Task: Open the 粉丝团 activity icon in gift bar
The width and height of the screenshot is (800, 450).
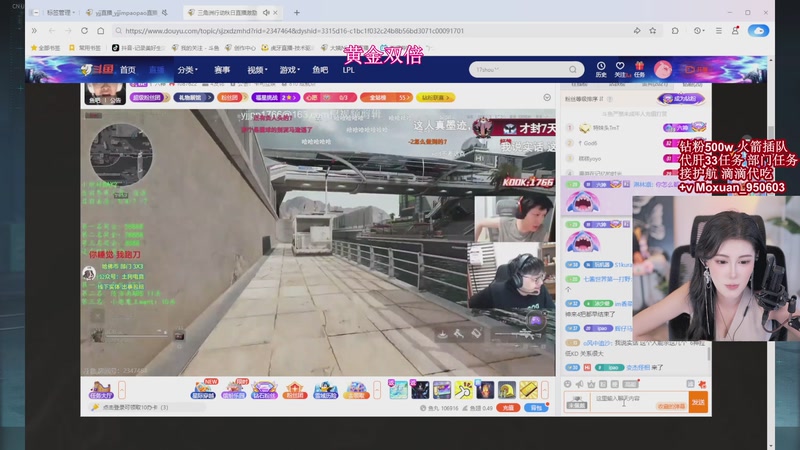Action: coord(295,390)
